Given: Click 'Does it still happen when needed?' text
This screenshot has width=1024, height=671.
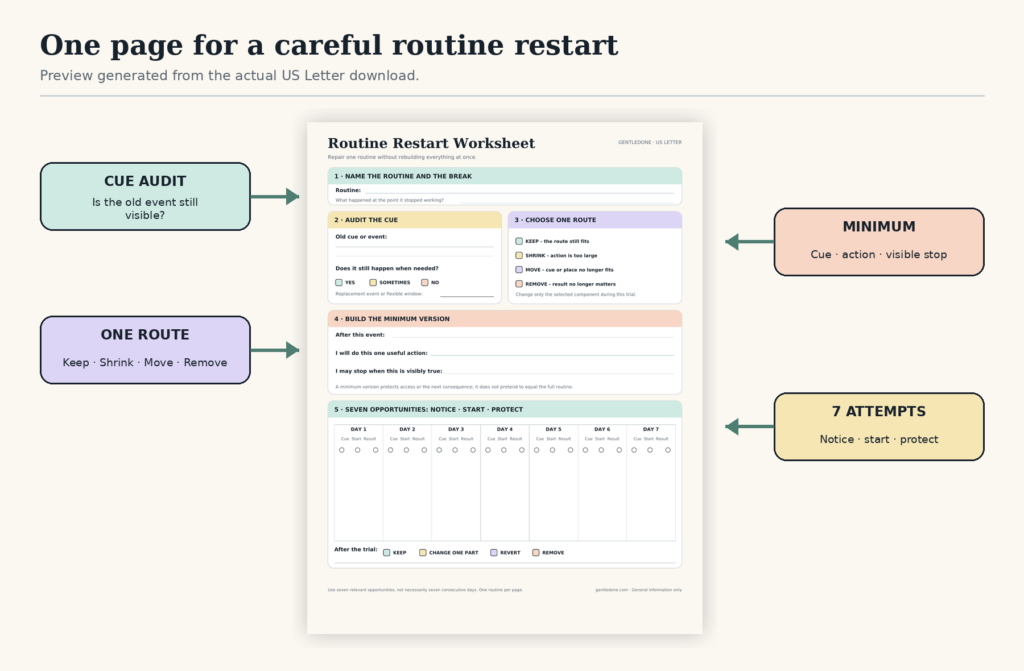Looking at the screenshot, I should tap(387, 268).
